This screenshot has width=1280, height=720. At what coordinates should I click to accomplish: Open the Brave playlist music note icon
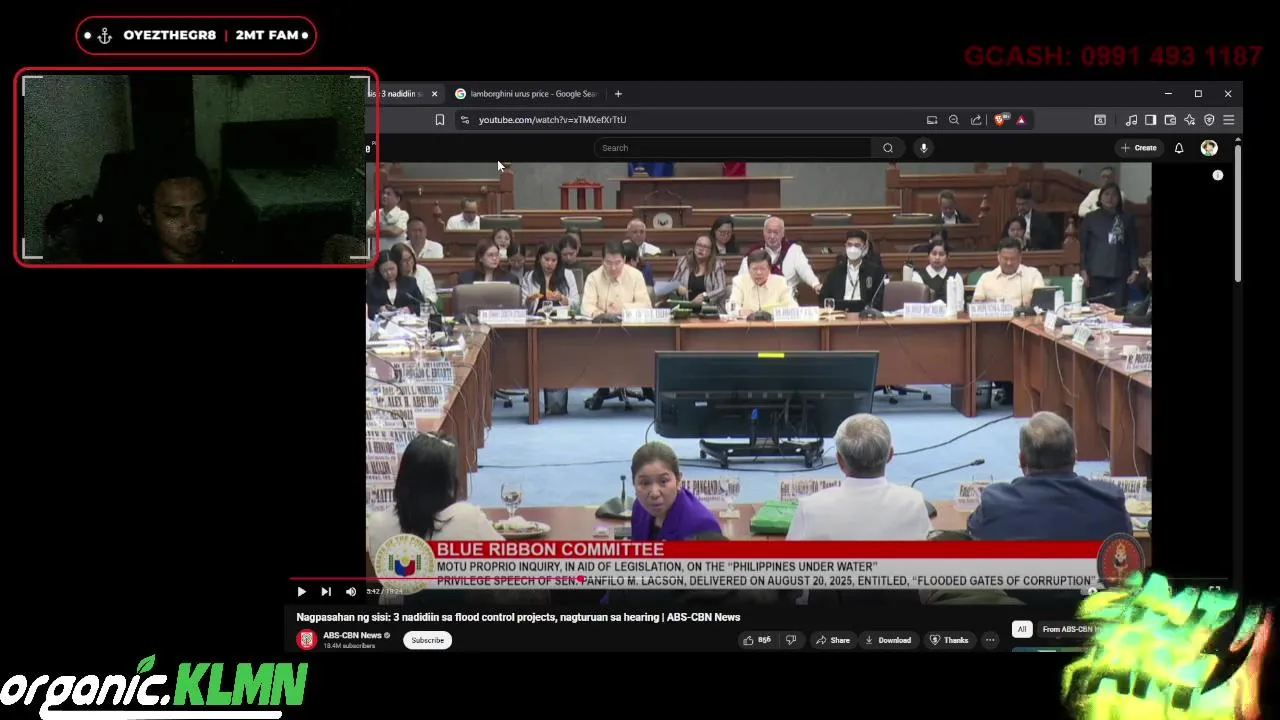point(1131,120)
